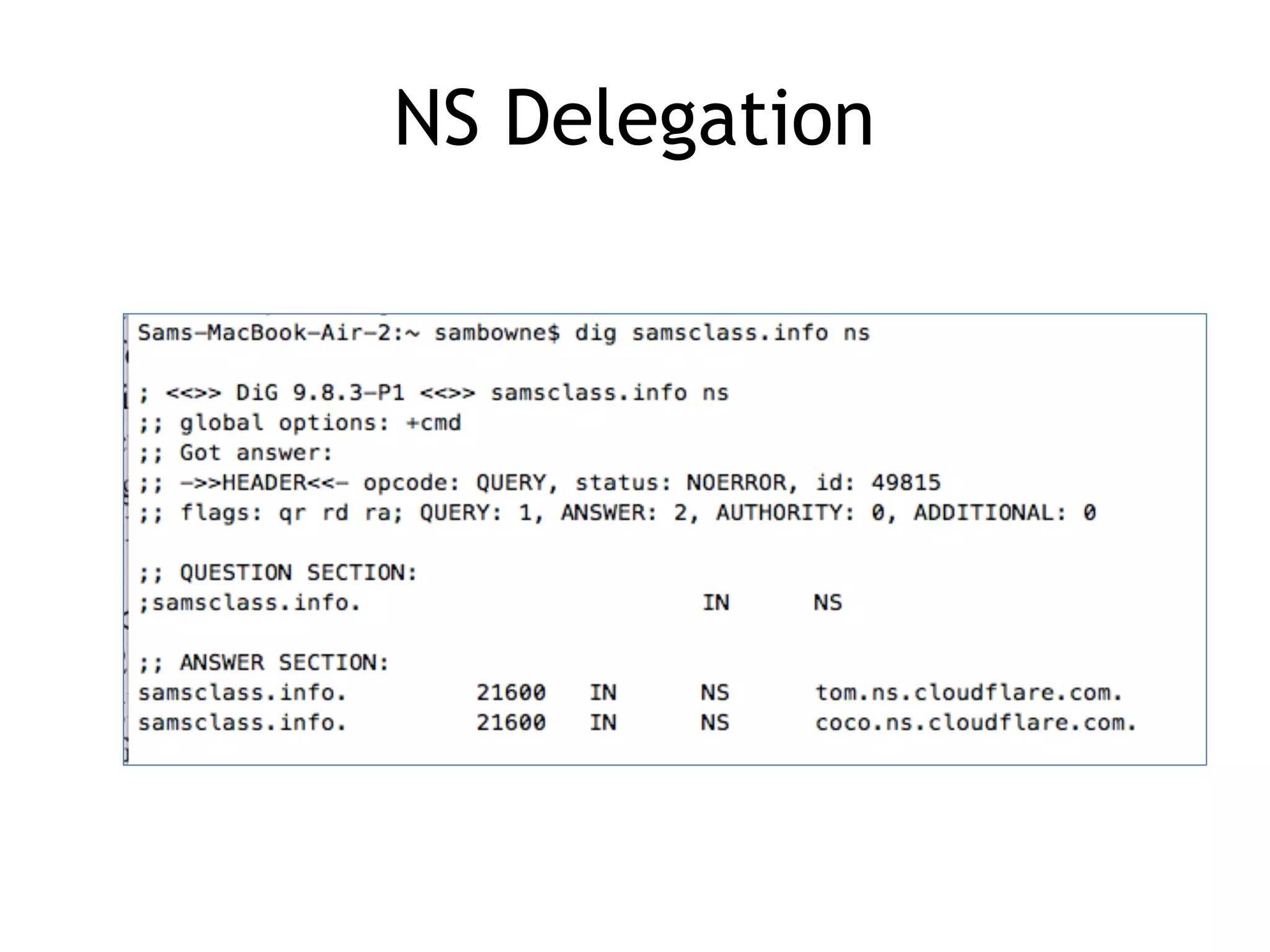Click the ';; global options: +cmd' line
Viewport: 1270px width, 952px height.
click(300, 423)
